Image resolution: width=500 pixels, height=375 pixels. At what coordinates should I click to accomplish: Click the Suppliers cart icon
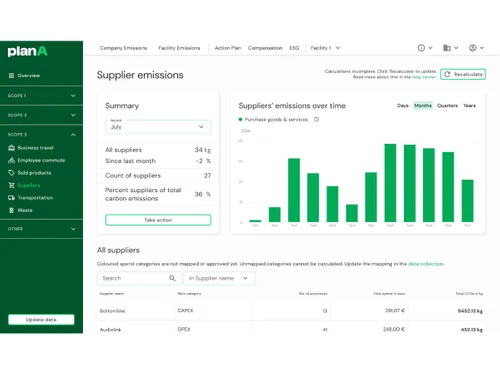coord(11,185)
